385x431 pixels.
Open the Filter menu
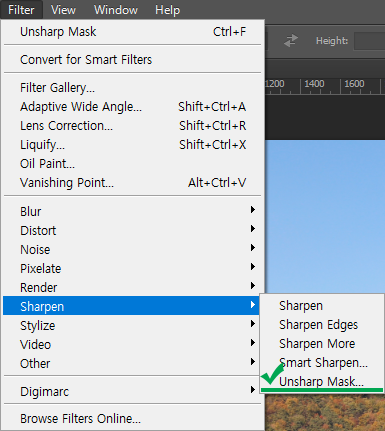coord(21,10)
